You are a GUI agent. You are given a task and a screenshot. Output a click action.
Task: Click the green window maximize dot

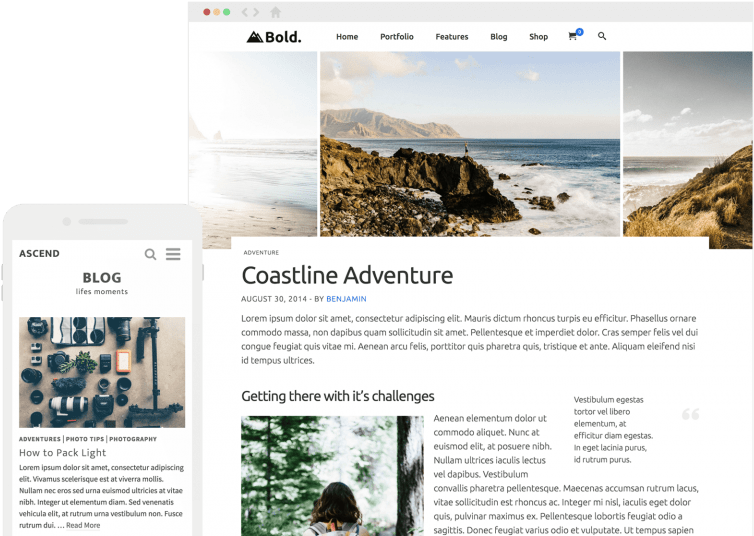[226, 12]
